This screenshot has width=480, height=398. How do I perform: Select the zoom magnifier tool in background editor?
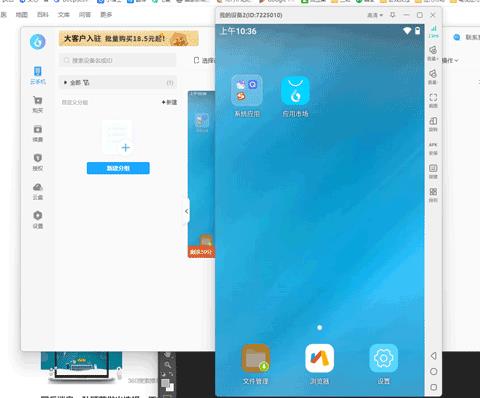click(x=167, y=364)
